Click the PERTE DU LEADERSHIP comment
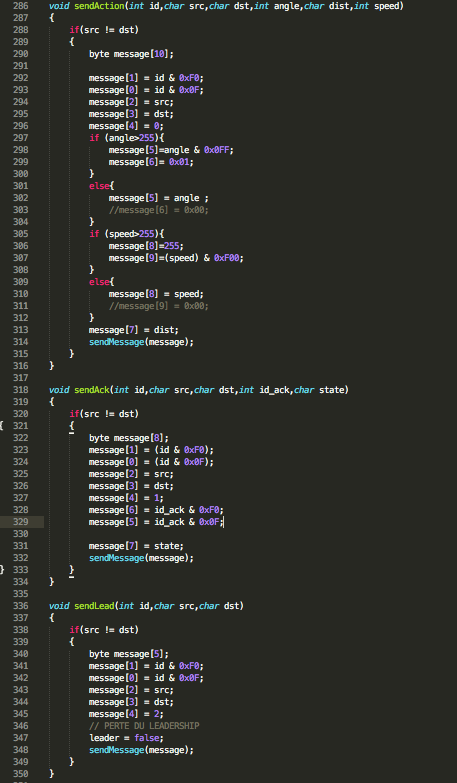The image size is (457, 783). pos(144,726)
